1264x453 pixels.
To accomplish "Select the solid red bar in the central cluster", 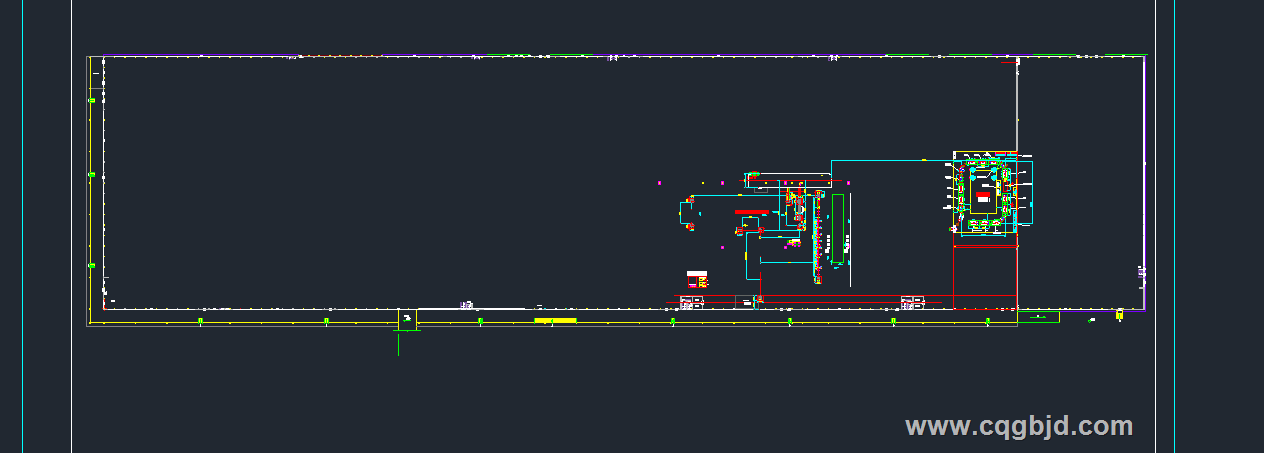I will 752,212.
